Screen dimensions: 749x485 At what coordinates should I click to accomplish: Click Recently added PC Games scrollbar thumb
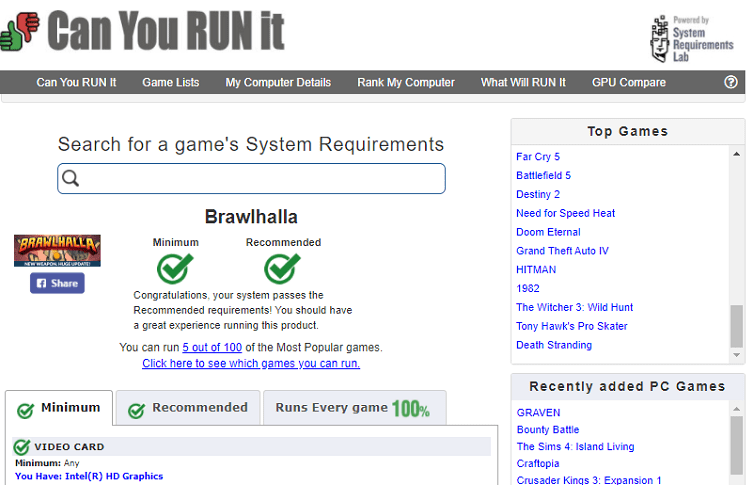[x=736, y=445]
